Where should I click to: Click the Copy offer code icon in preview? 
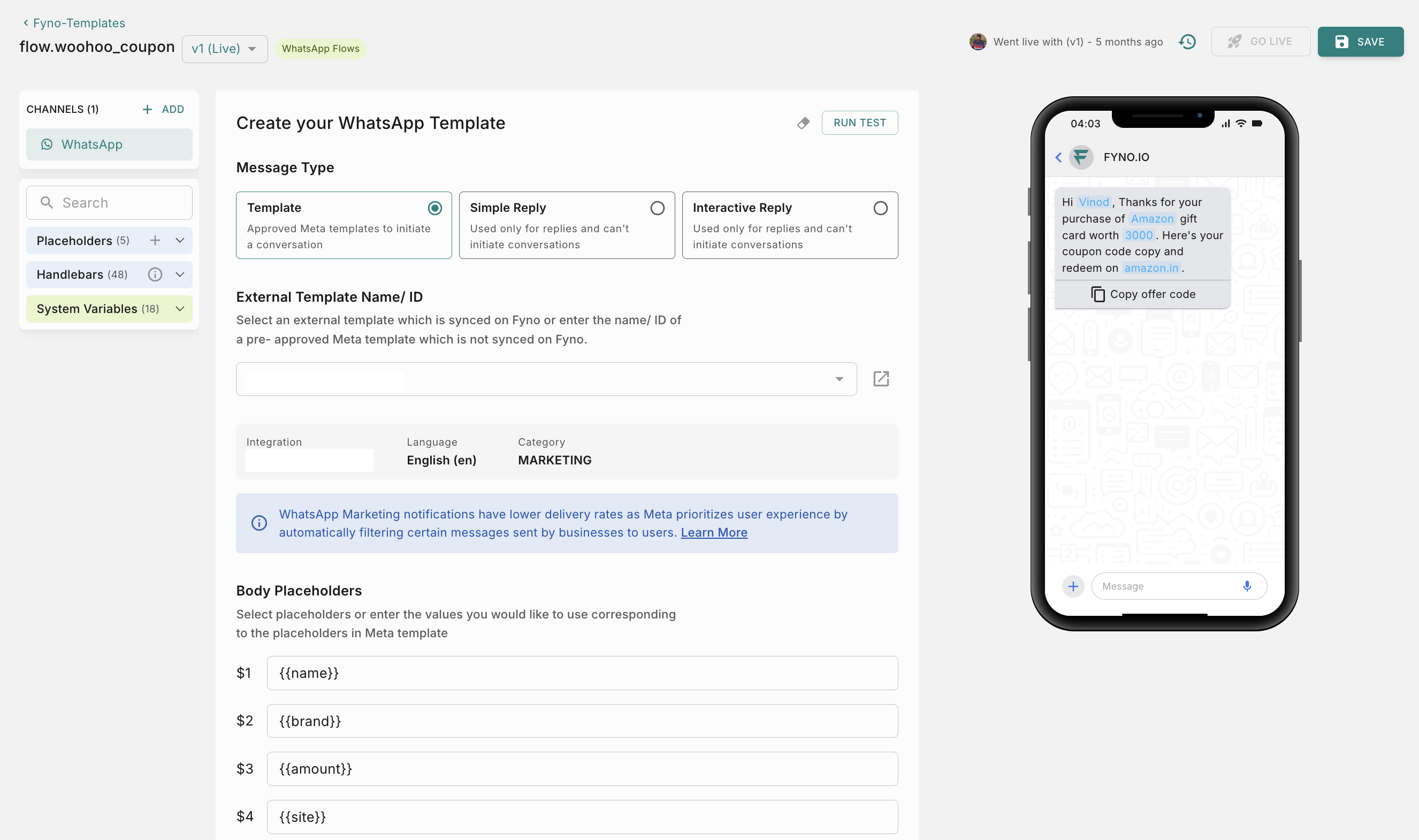coord(1098,294)
